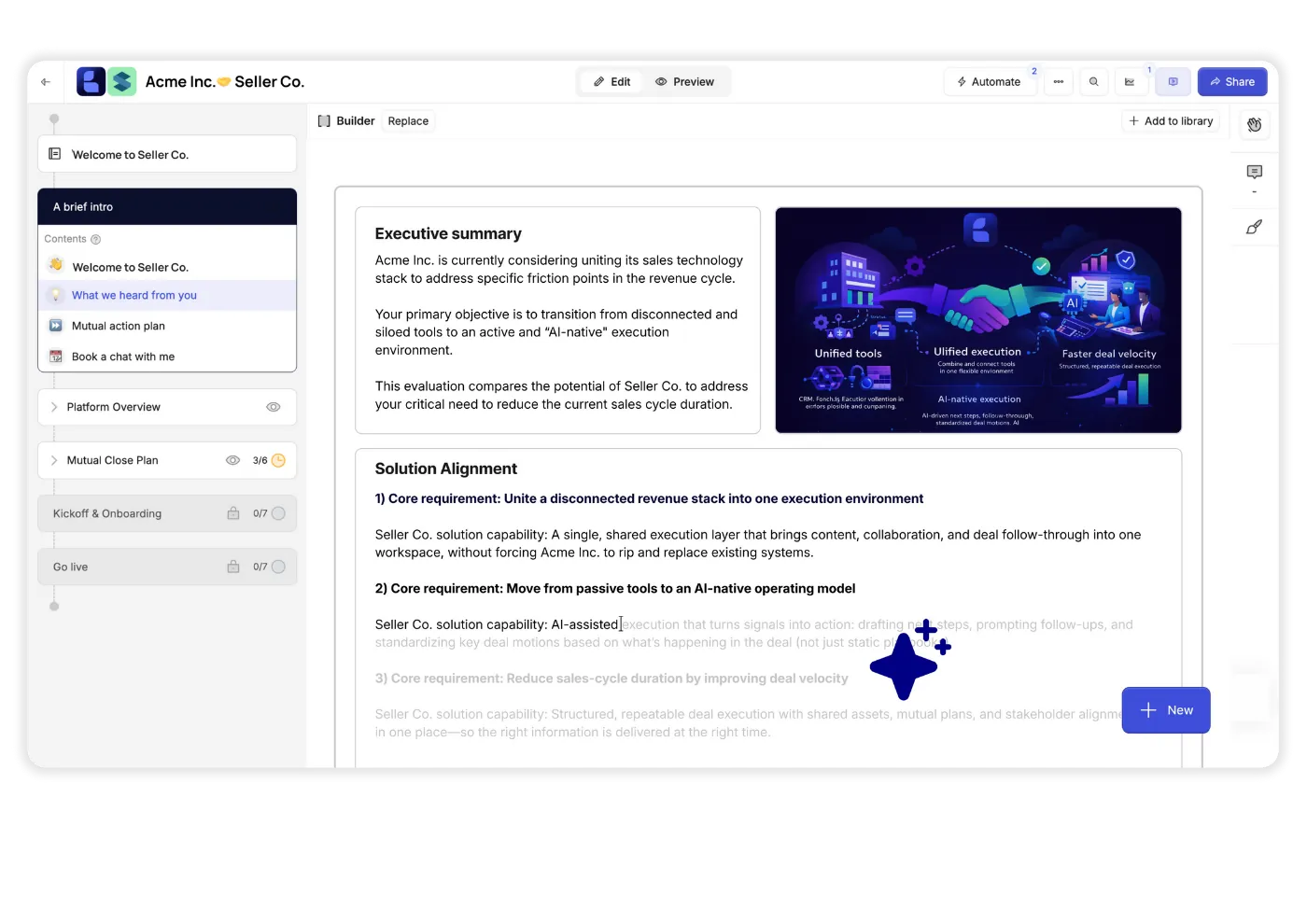Click the Kickoff & Onboarding progress circle

pyautogui.click(x=278, y=513)
